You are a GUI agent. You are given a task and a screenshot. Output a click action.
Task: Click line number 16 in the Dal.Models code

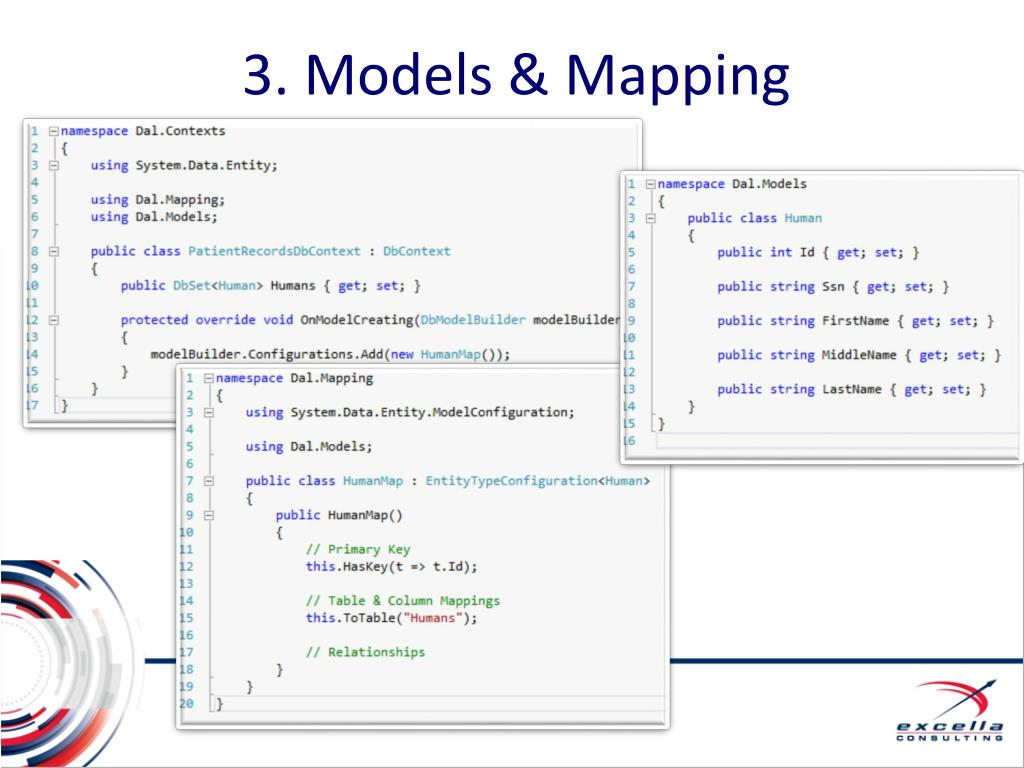click(x=628, y=441)
